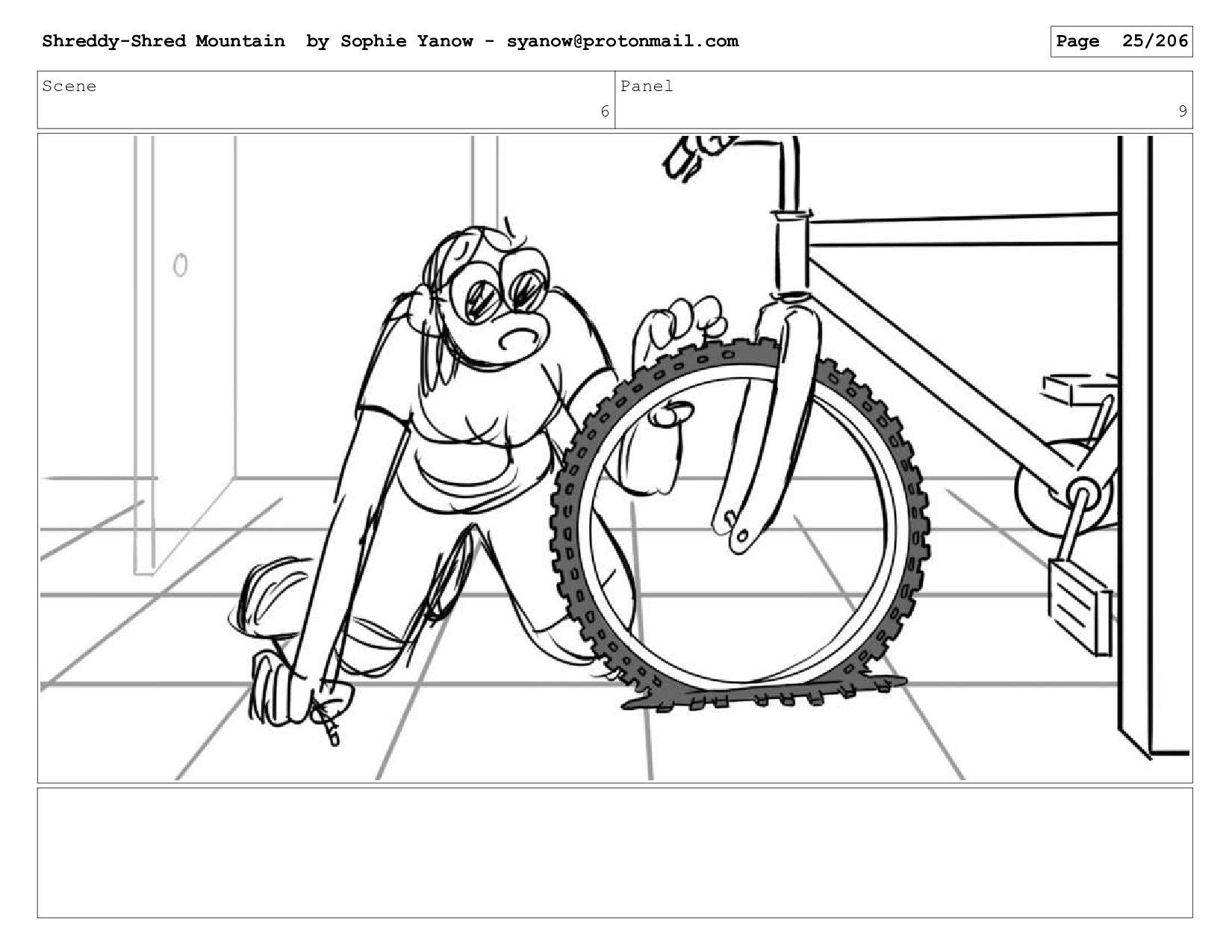Click the 'Page 25/206' box
Screen dimensions: 1232x952
pyautogui.click(x=1121, y=41)
